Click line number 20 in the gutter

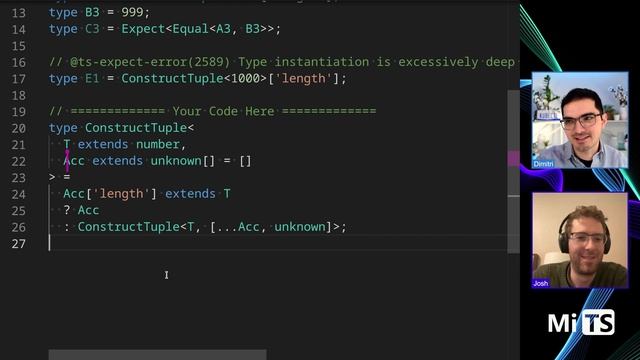(x=18, y=128)
